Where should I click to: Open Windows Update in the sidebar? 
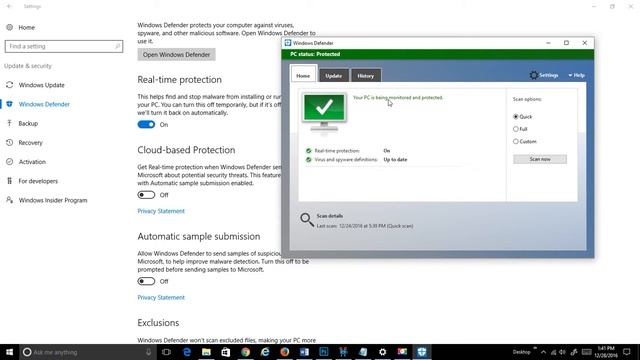click(x=41, y=85)
